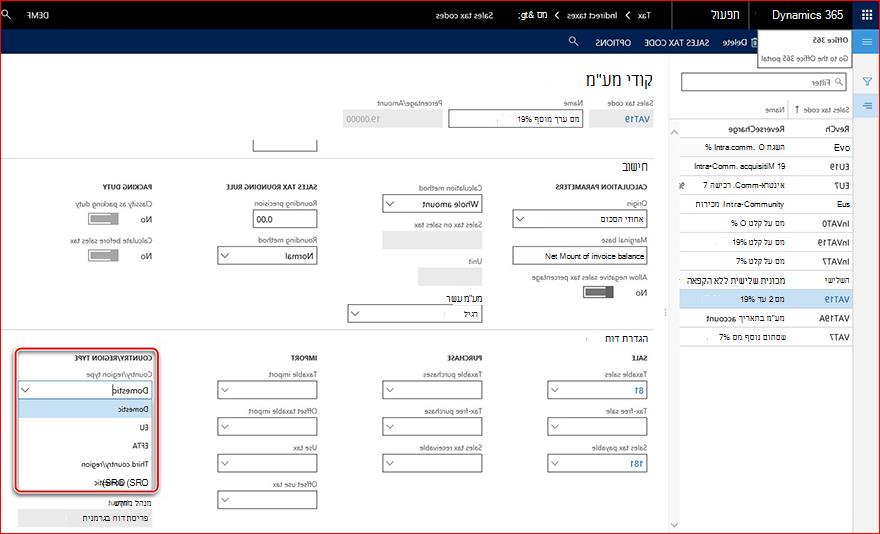Screen dimensions: 880x534
Task: Select the VAT19A row in list
Action: pyautogui.click(x=766, y=318)
